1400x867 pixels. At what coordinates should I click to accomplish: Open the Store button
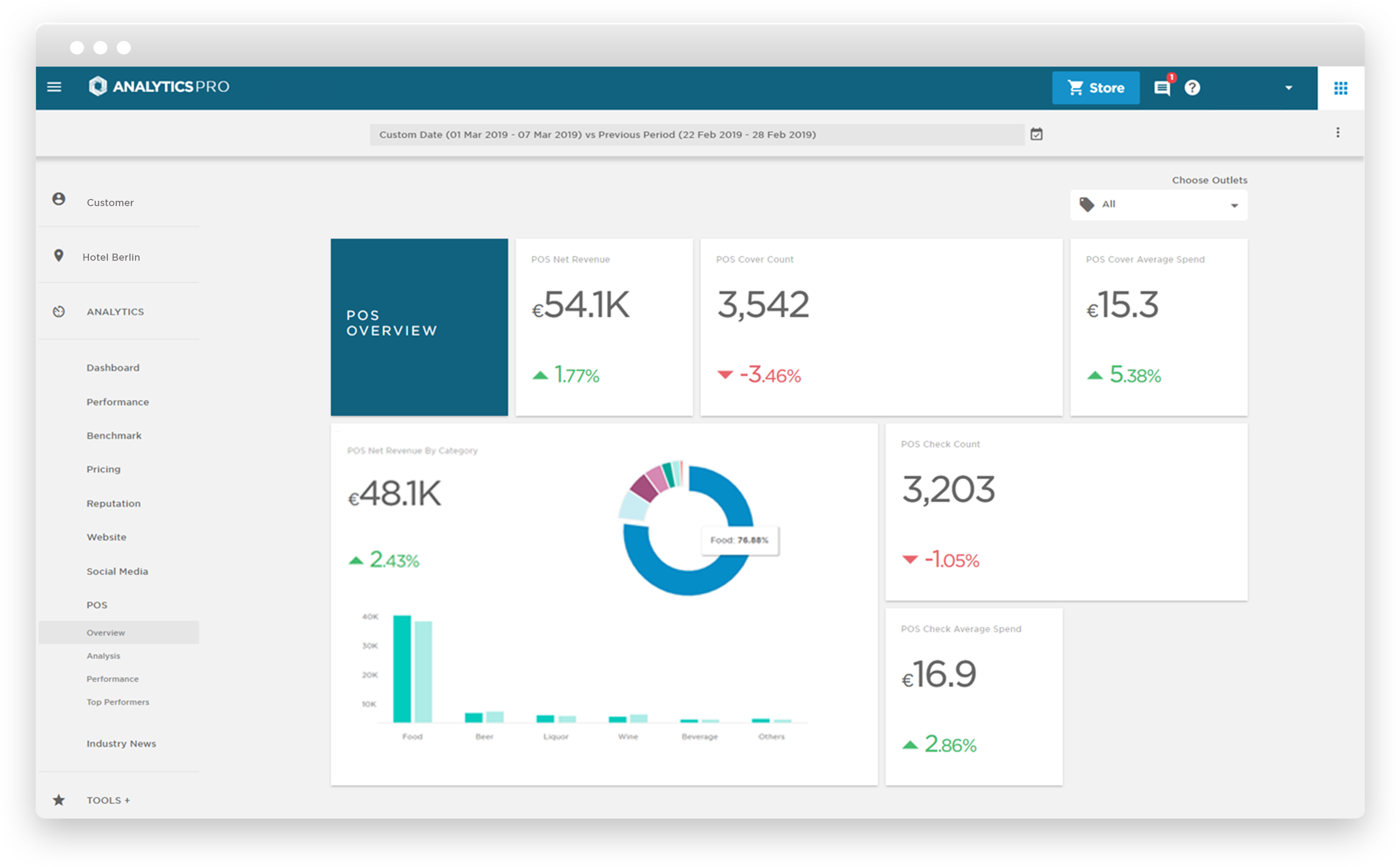pos(1095,88)
